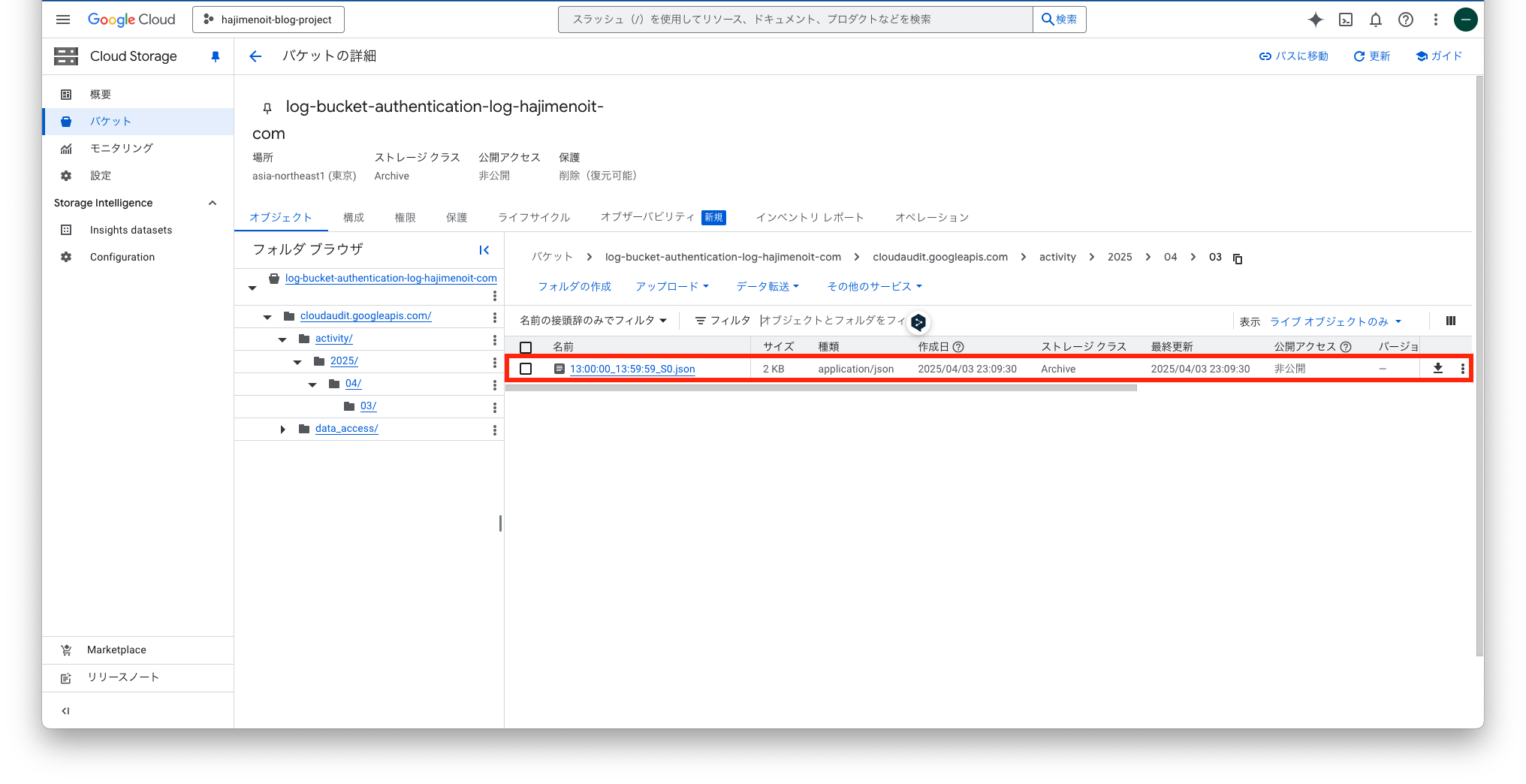Open the アップロード dropdown
Image resolution: width=1526 pixels, height=784 pixels.
point(672,286)
